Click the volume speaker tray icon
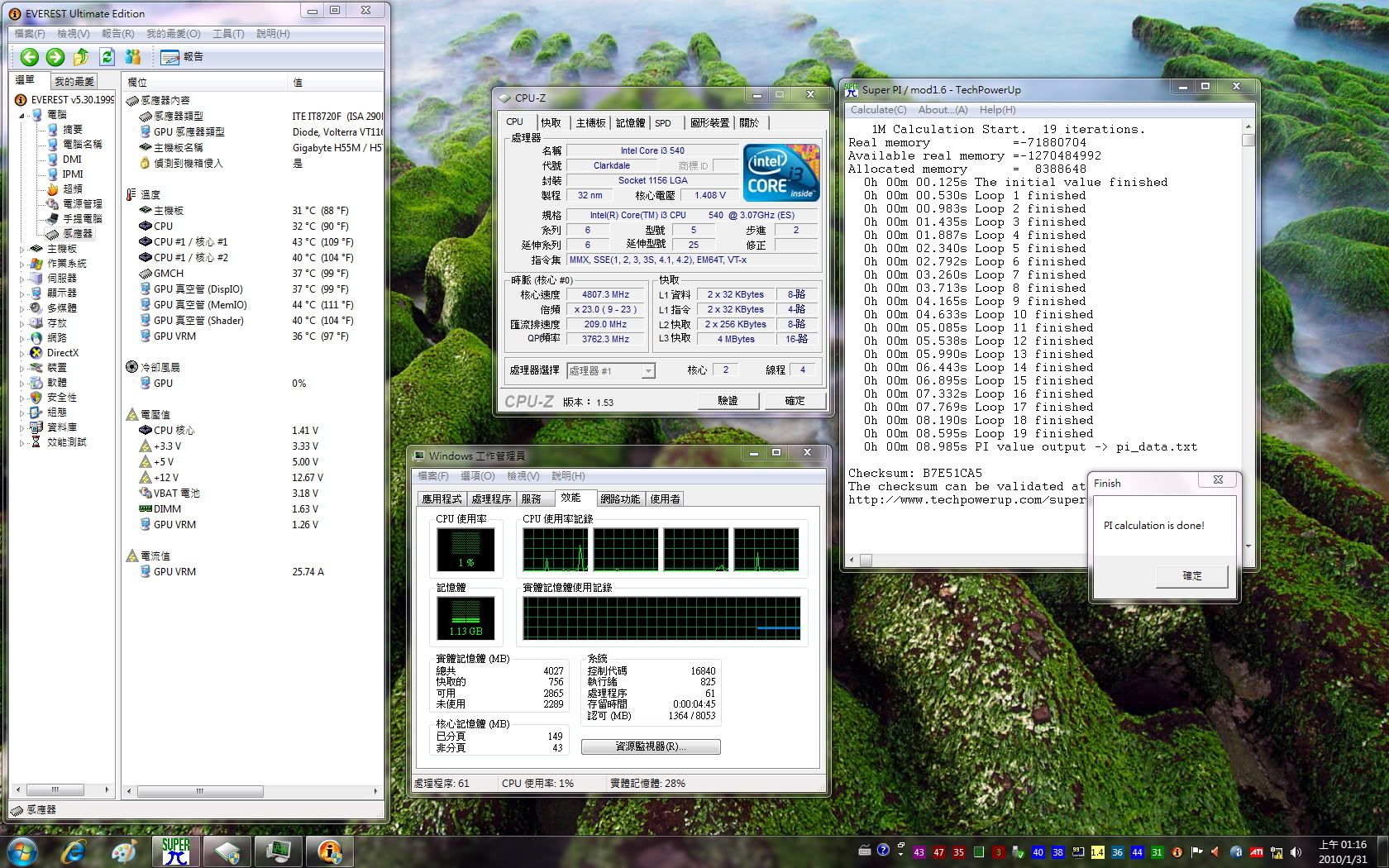Viewport: 1389px width, 868px height. [x=1296, y=851]
